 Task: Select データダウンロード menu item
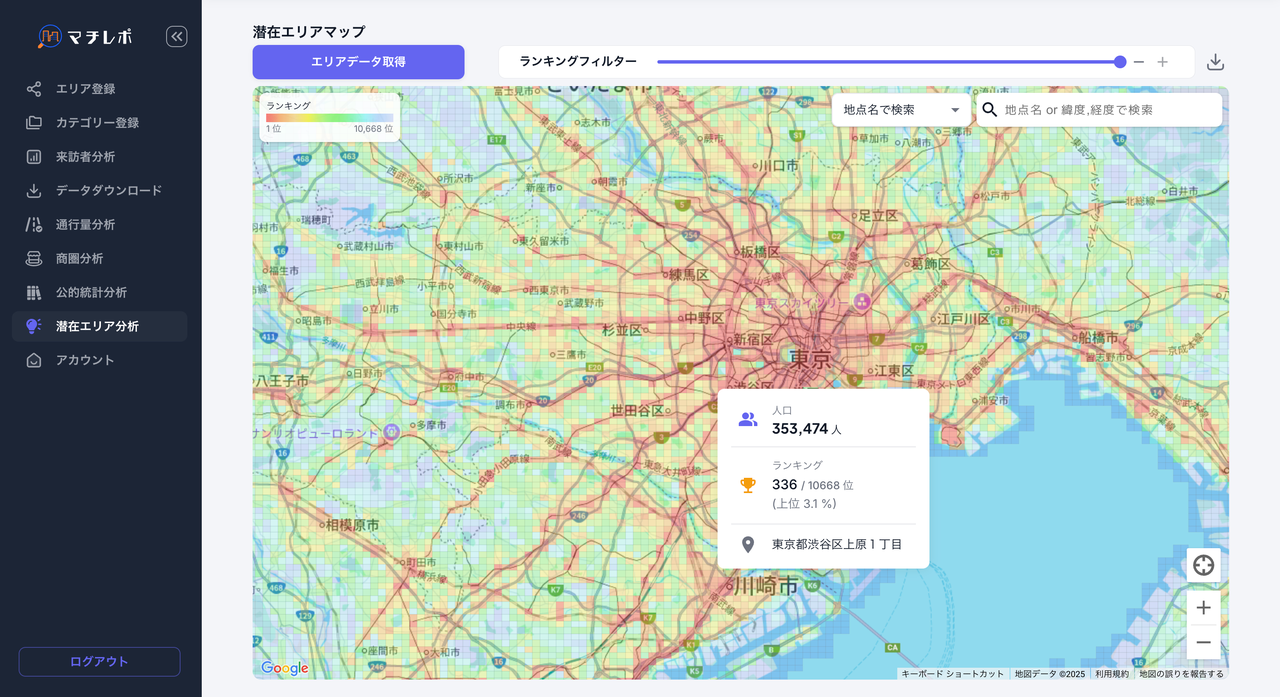pos(108,191)
